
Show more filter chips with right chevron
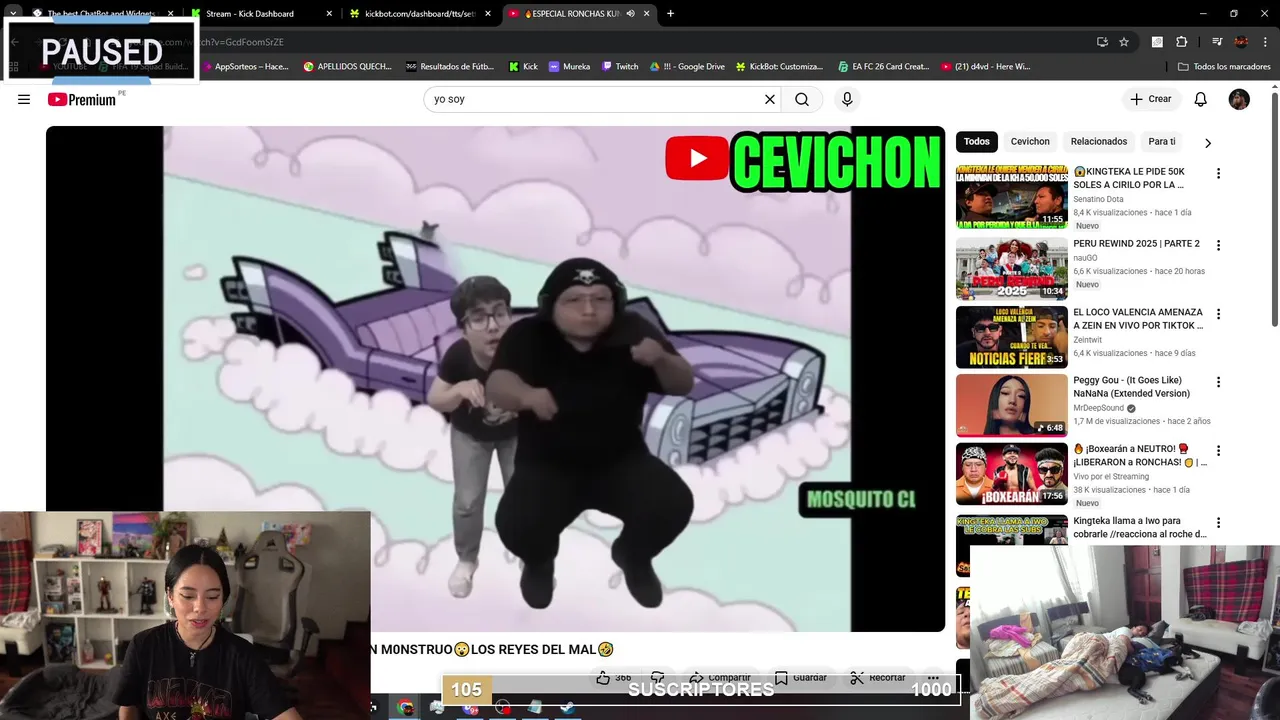1208,143
